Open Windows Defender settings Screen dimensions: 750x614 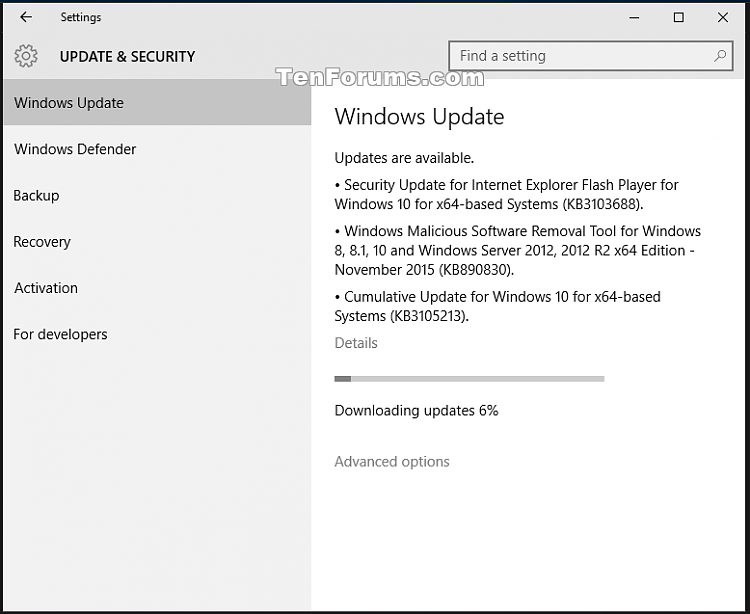[x=157, y=149]
